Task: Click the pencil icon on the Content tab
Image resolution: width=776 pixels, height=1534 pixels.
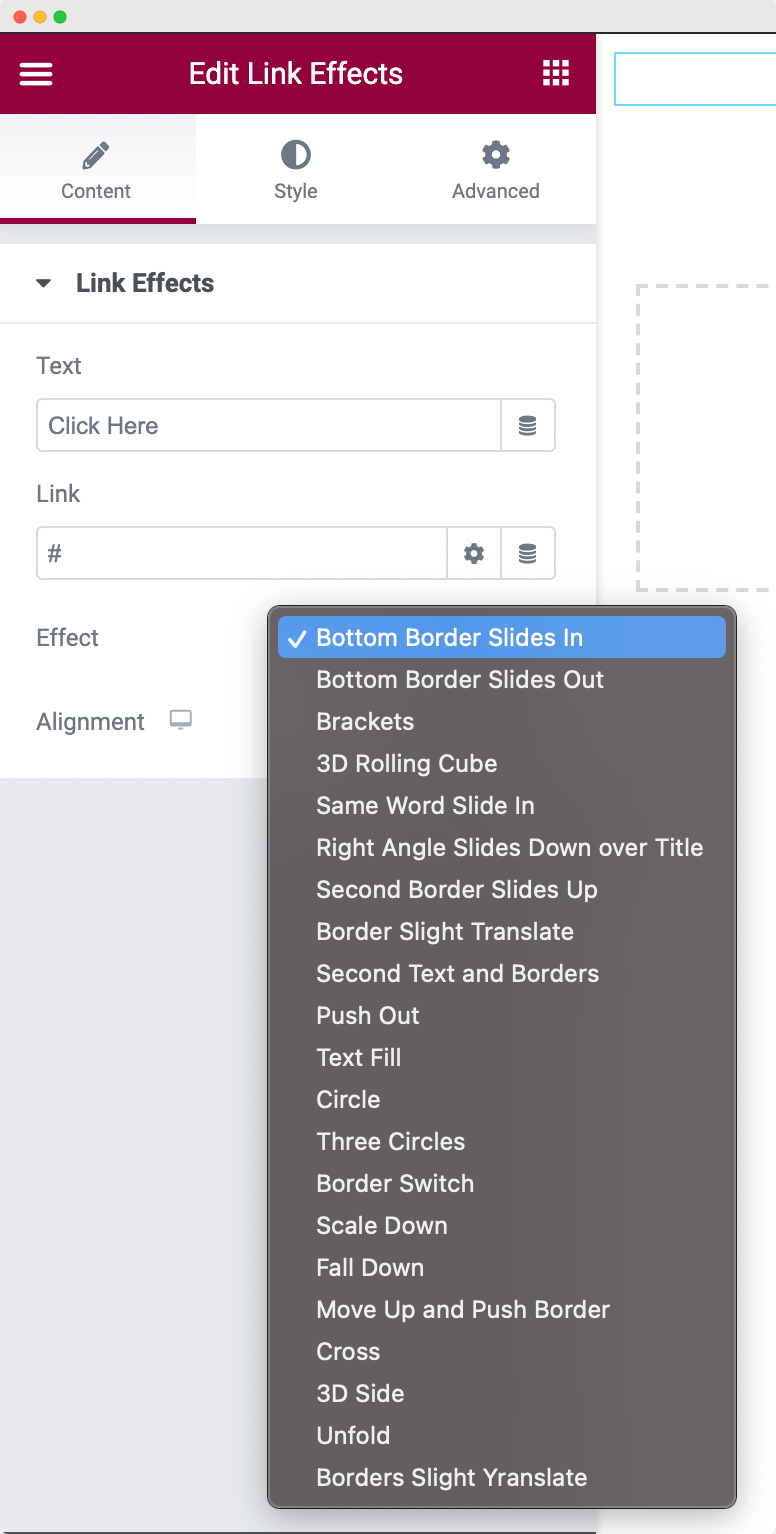Action: tap(95, 154)
